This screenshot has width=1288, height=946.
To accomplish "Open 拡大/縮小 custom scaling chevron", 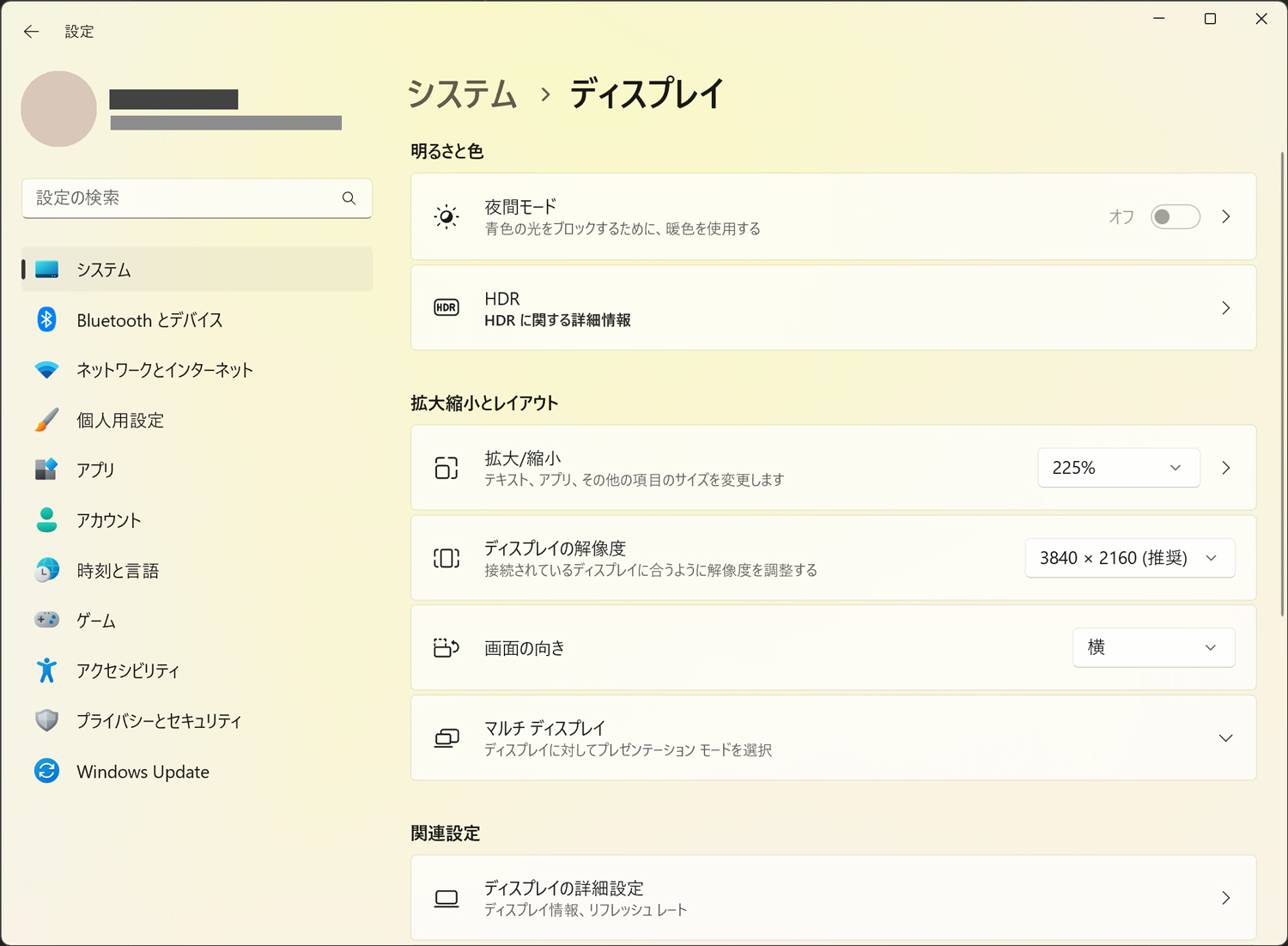I will (x=1226, y=468).
